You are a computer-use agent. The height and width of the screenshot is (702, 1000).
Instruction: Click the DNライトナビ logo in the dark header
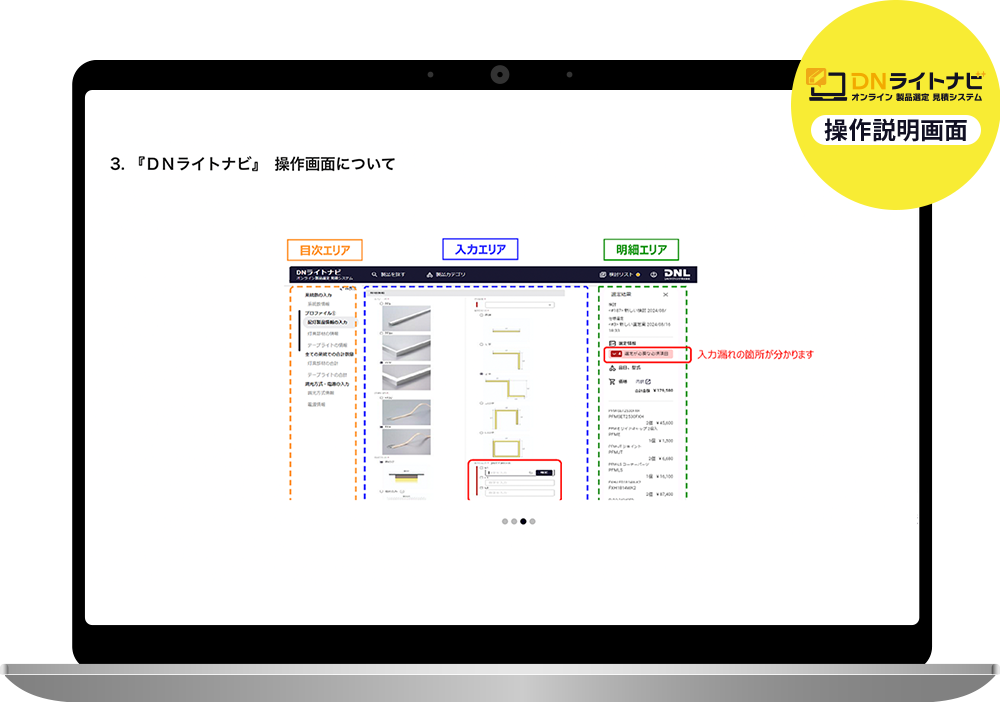click(324, 274)
